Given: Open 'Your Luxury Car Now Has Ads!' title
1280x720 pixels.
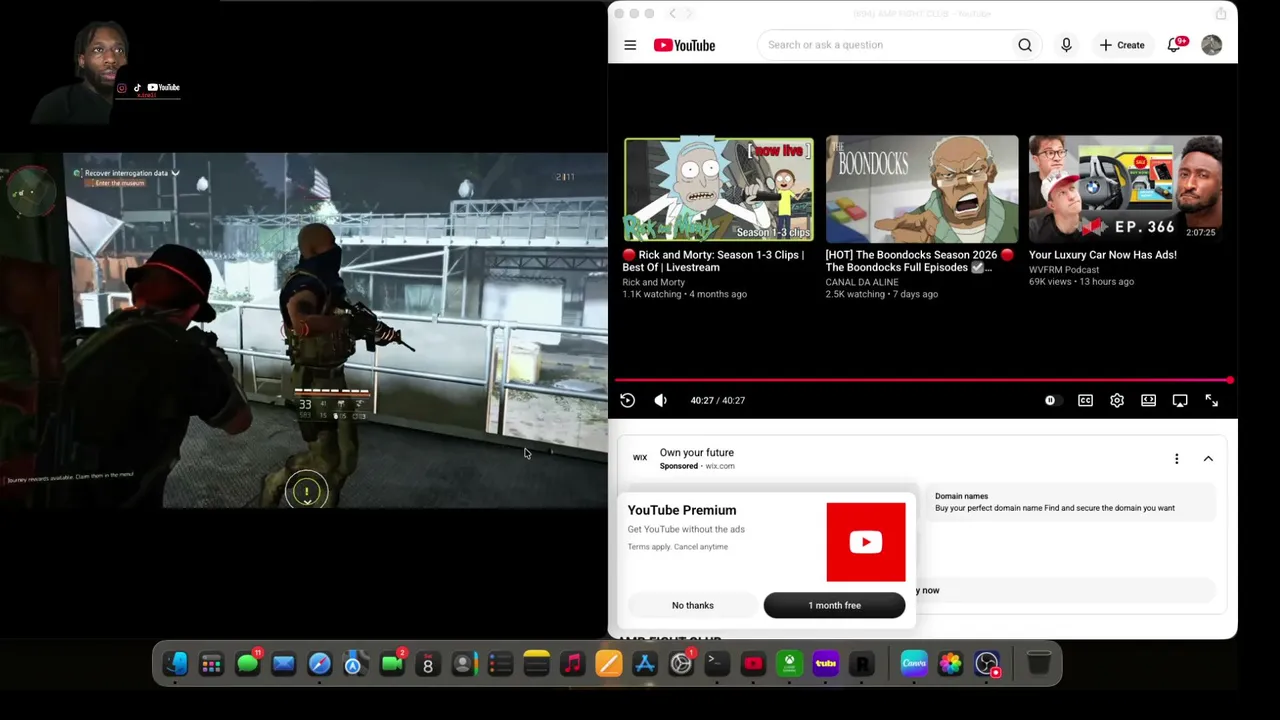Looking at the screenshot, I should [1102, 255].
